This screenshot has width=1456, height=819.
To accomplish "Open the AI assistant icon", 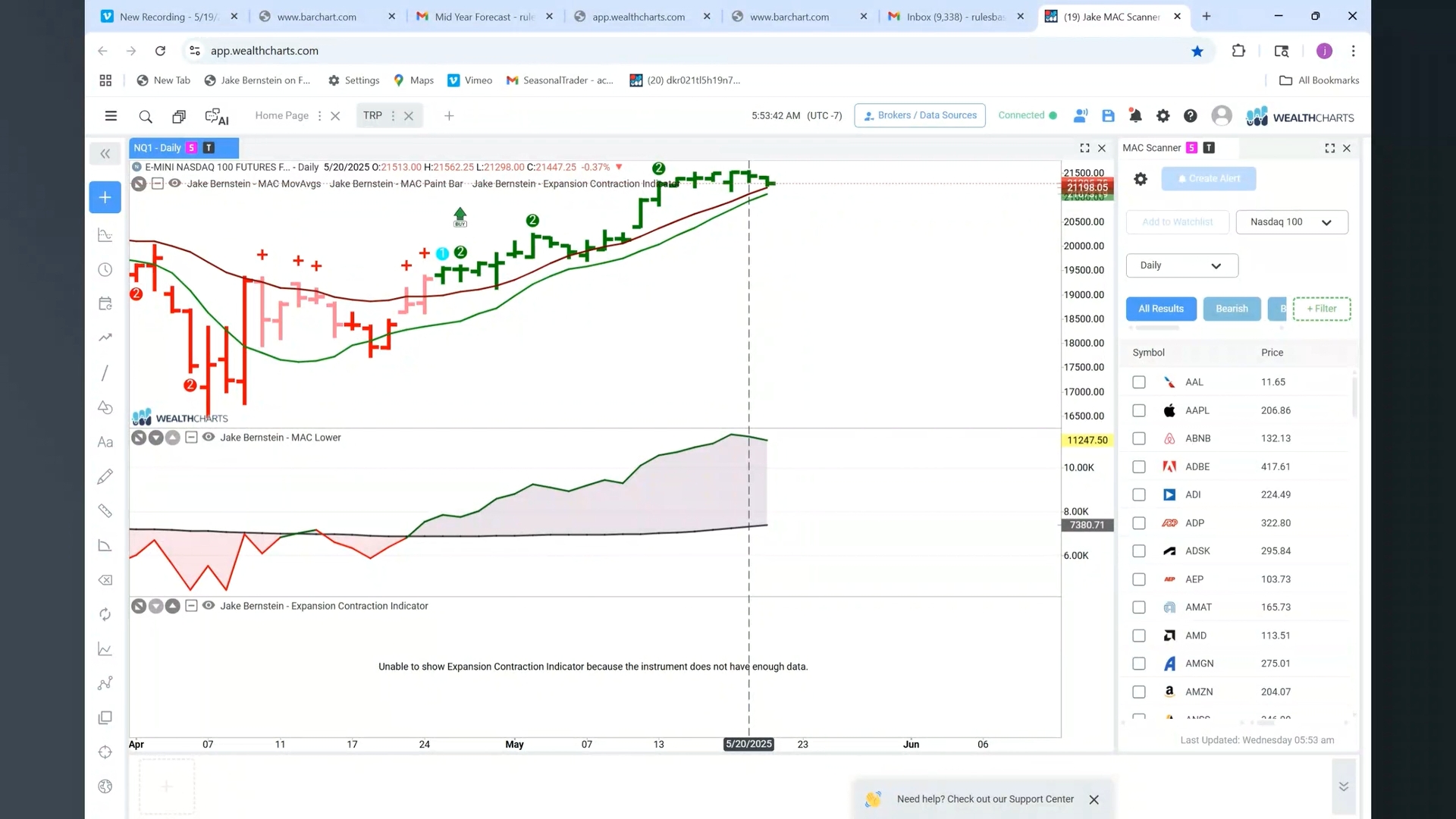I will pyautogui.click(x=217, y=116).
